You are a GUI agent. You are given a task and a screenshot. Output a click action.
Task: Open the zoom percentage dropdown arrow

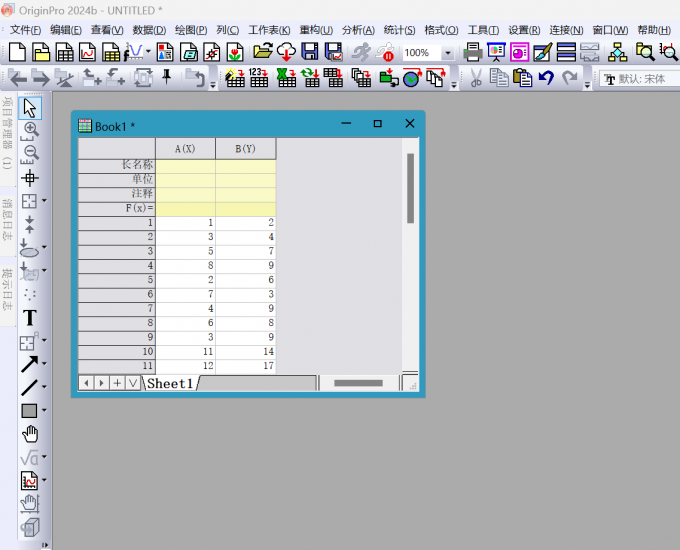click(448, 53)
